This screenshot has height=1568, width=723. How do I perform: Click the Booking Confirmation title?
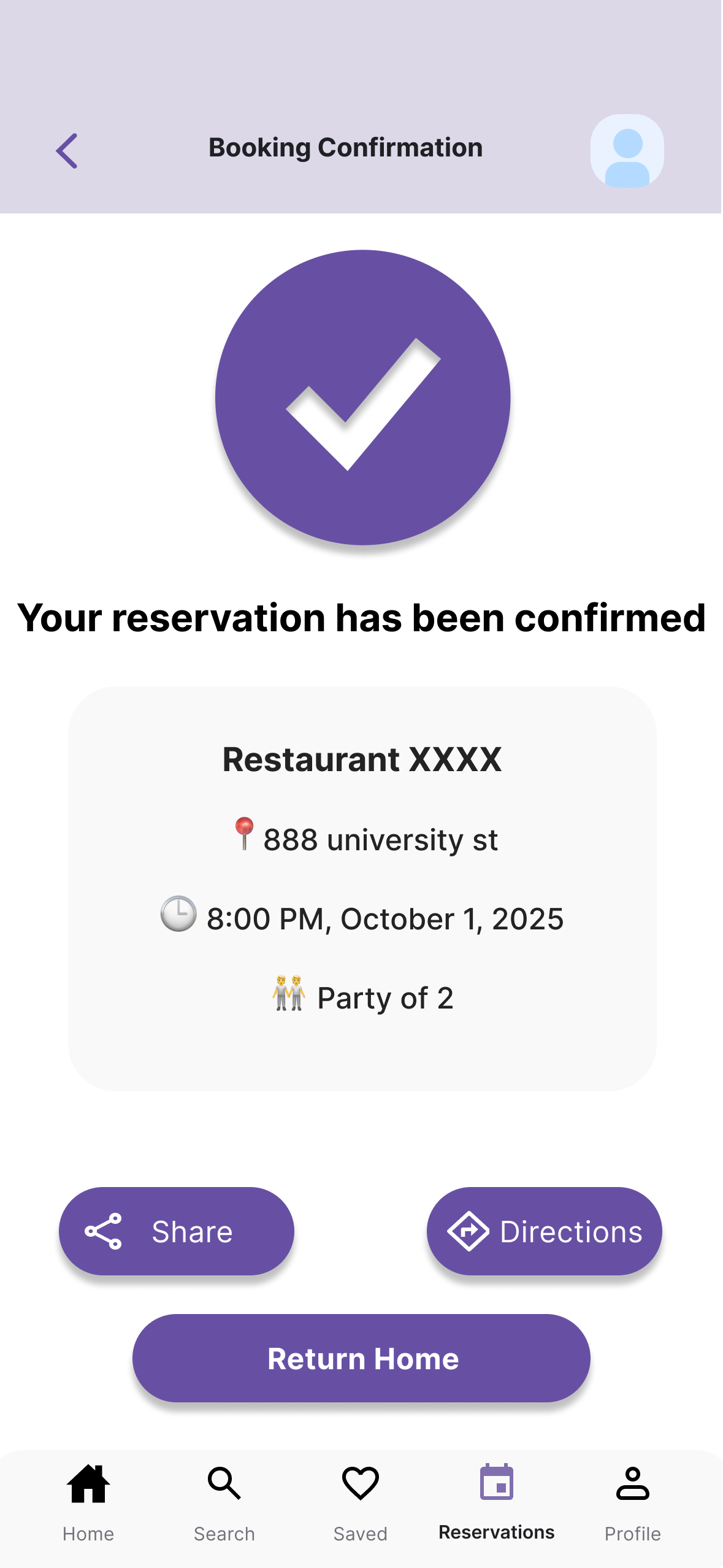click(346, 148)
